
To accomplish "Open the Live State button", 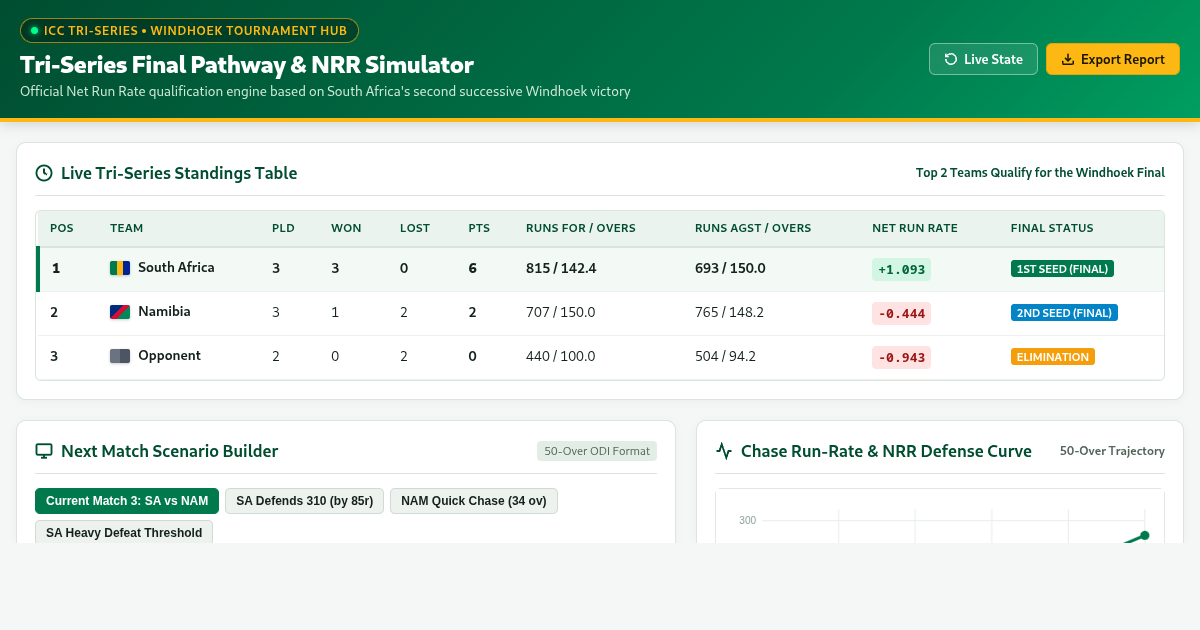I will 983,59.
